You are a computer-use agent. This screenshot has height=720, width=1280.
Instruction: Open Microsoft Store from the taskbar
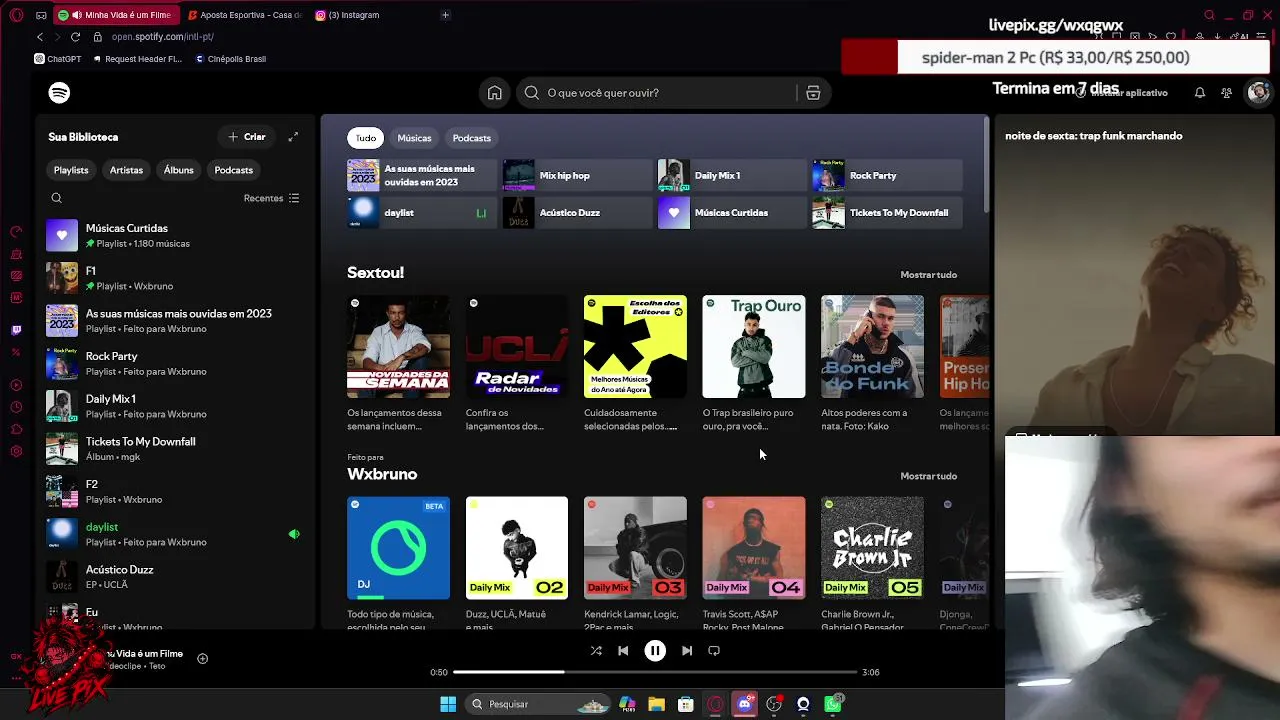tap(686, 704)
